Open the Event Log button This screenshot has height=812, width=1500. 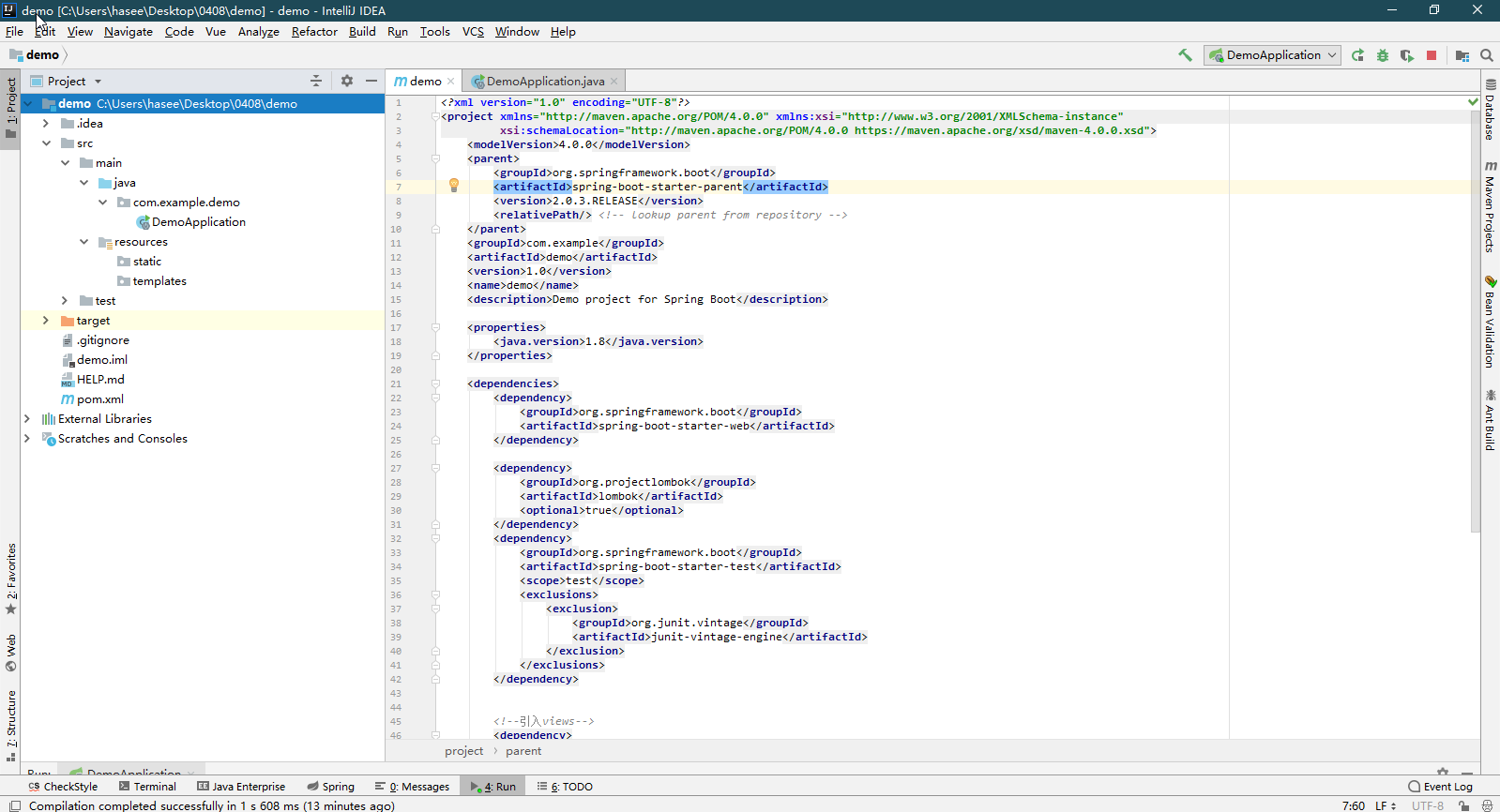click(x=1440, y=787)
